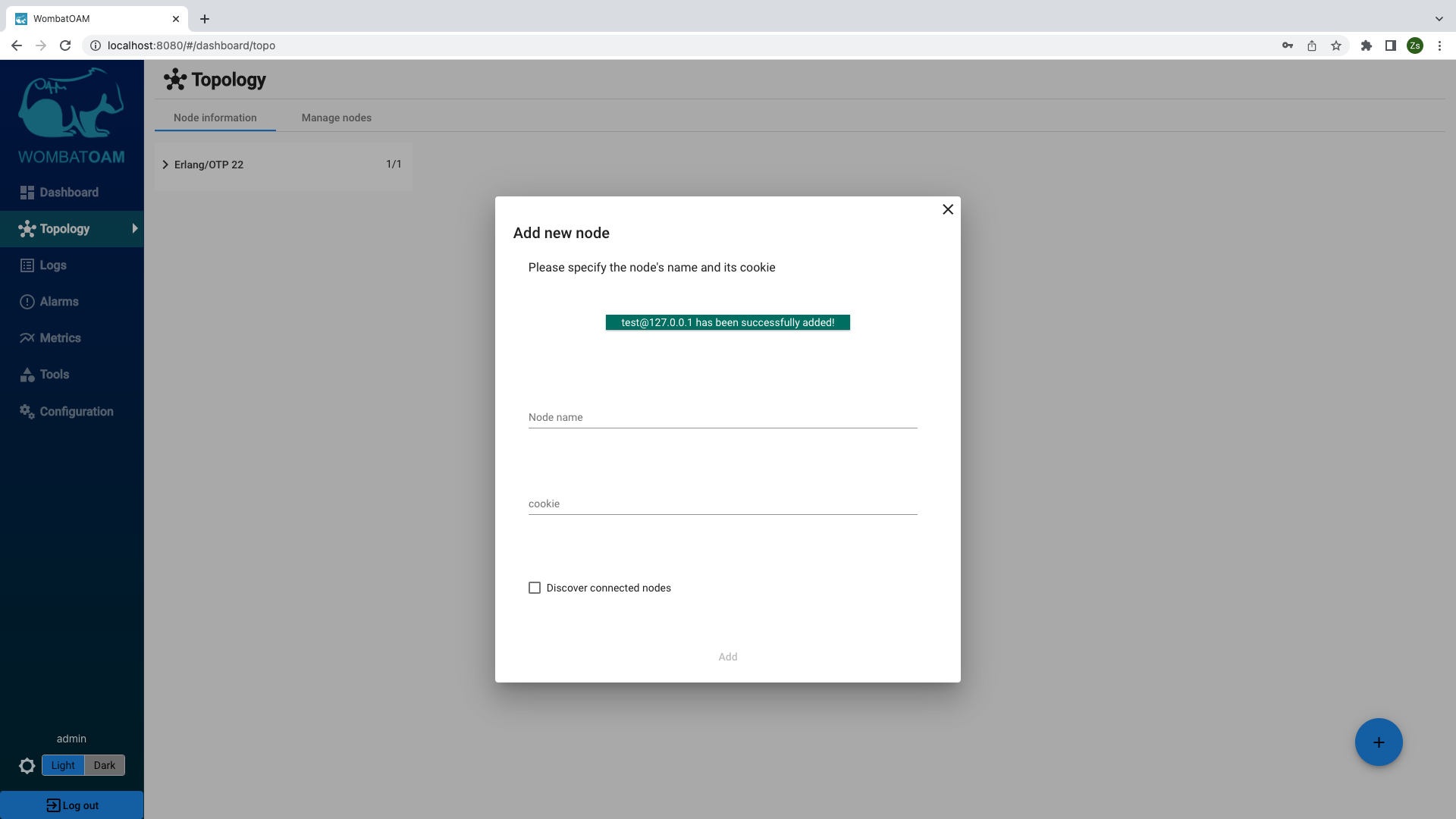Open Topology in sidebar
1456x819 pixels.
click(x=72, y=229)
